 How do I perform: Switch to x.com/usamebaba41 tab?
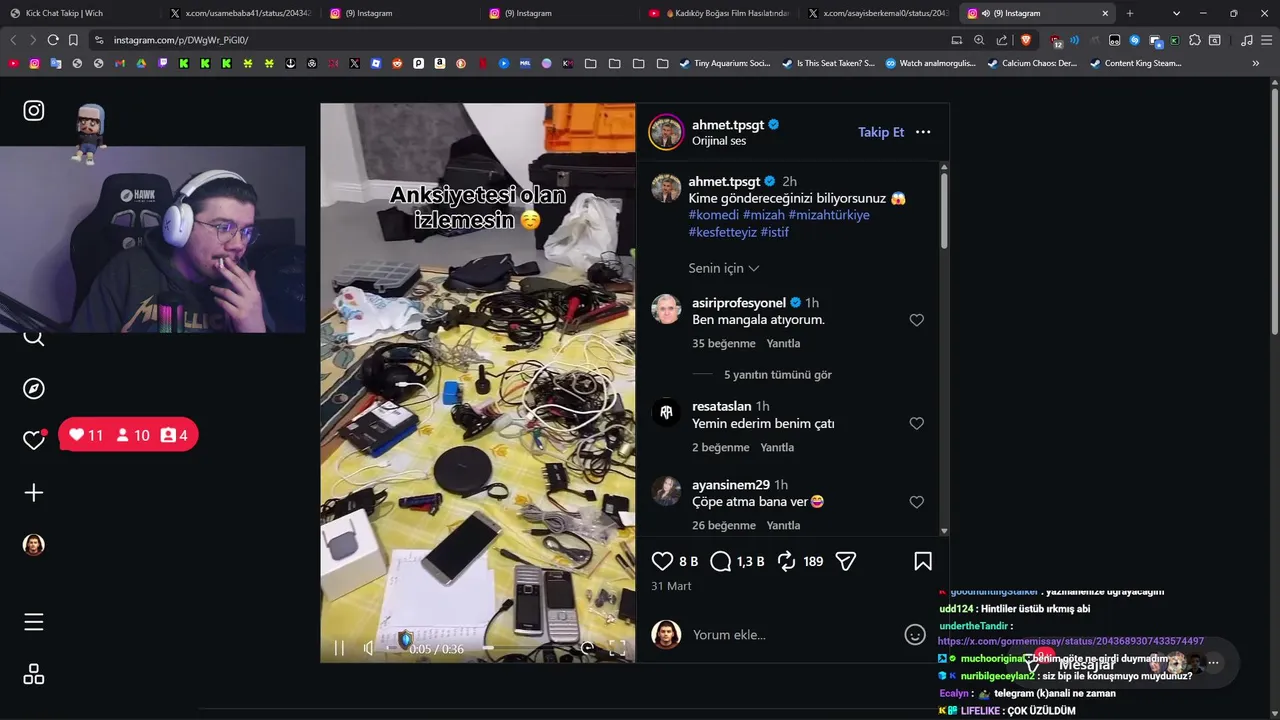coord(240,13)
